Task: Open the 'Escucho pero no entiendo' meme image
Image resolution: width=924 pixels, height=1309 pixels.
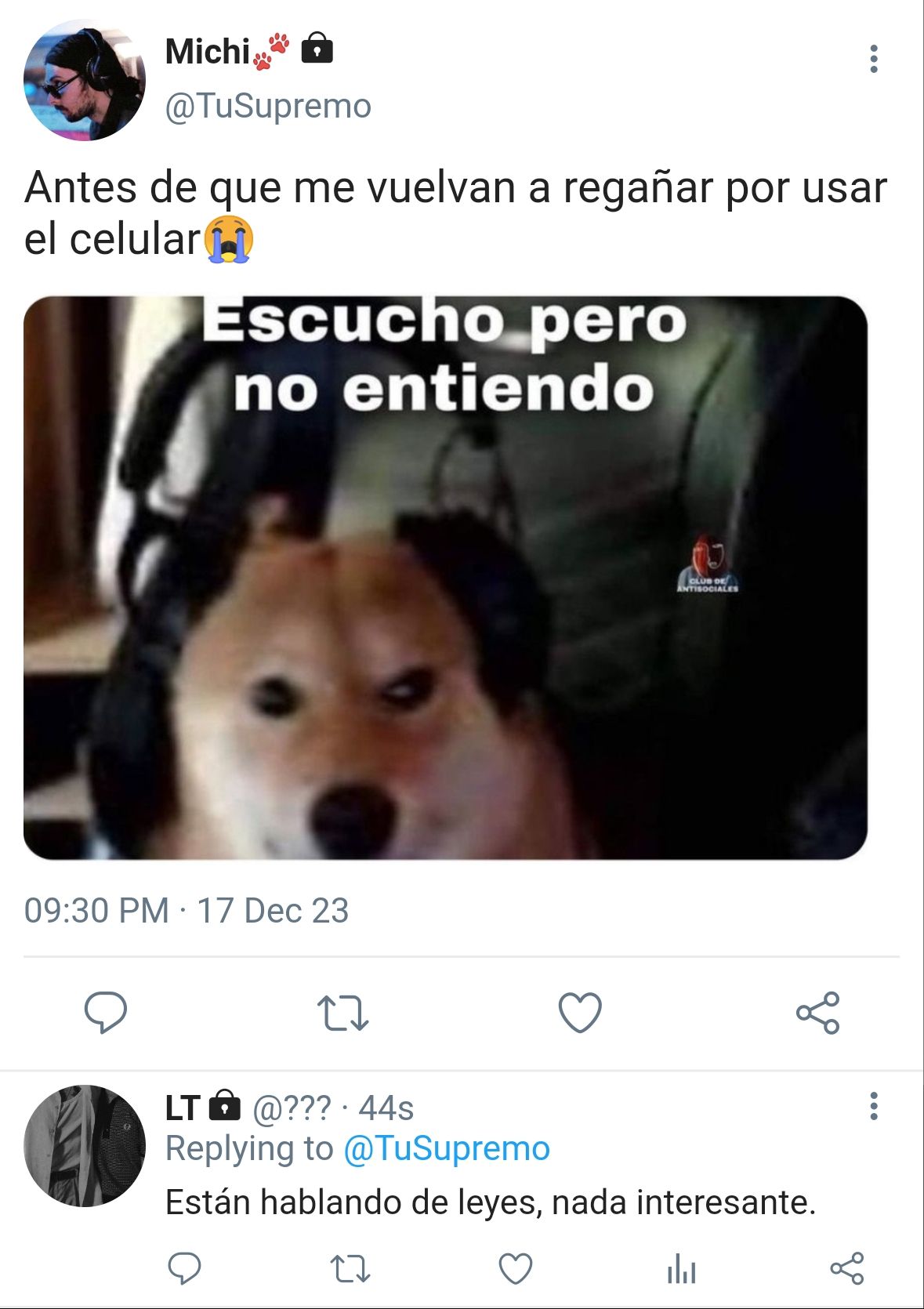Action: coord(445,578)
